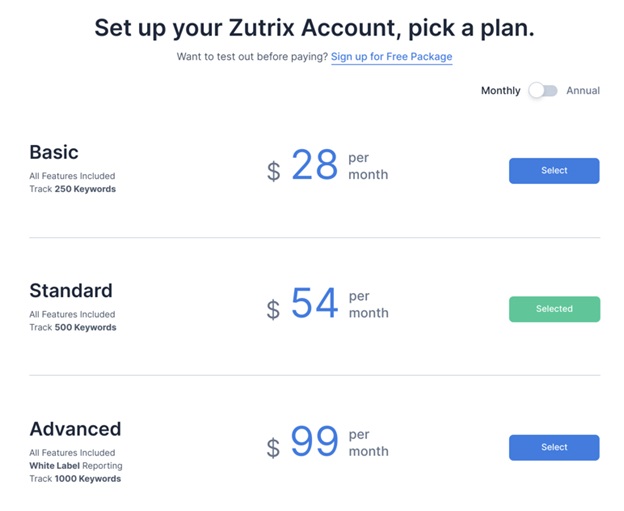Select the Basic plan button

pos(554,171)
